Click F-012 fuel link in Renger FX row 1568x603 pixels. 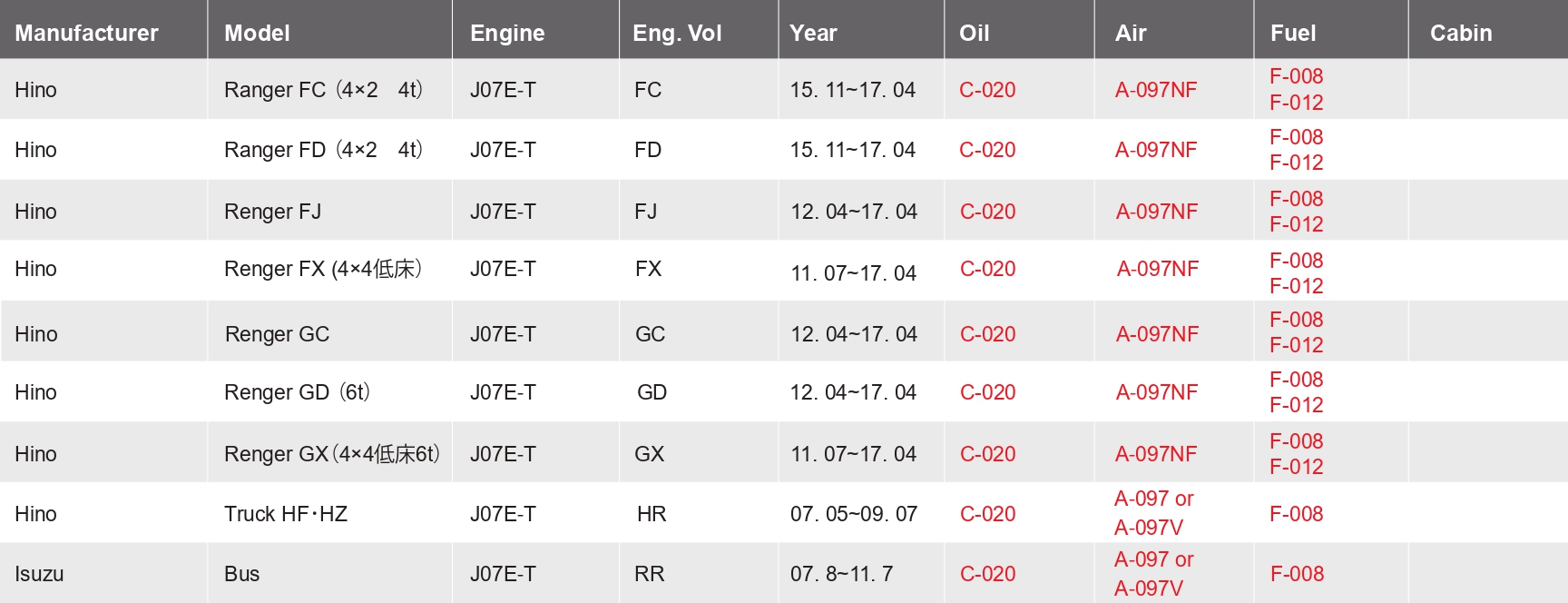pos(1296,286)
